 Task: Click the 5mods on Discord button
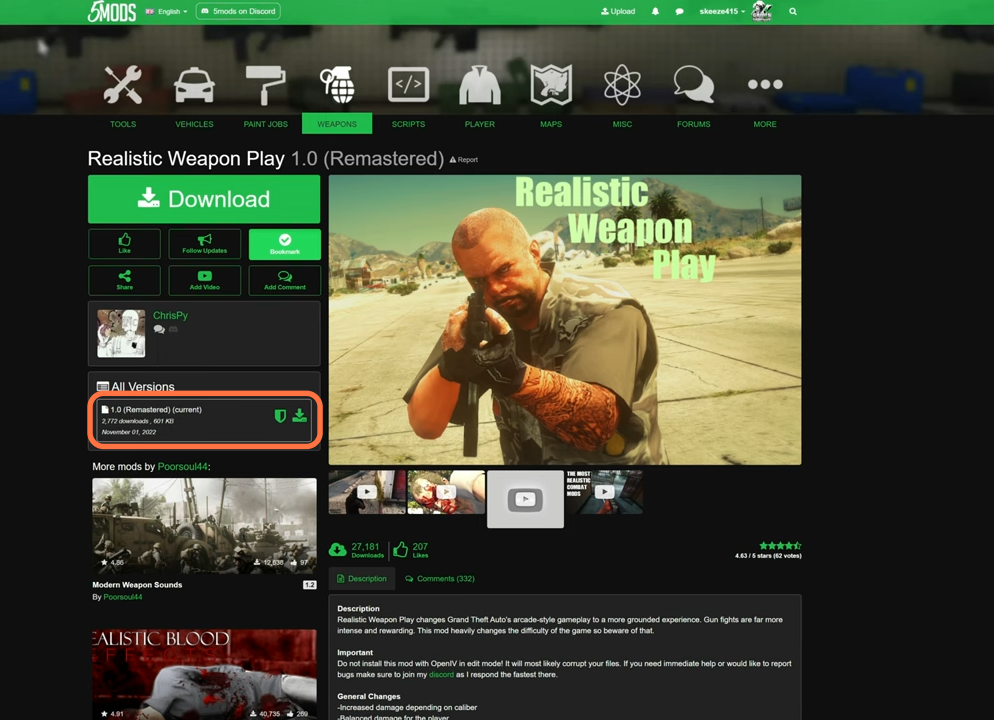(238, 11)
